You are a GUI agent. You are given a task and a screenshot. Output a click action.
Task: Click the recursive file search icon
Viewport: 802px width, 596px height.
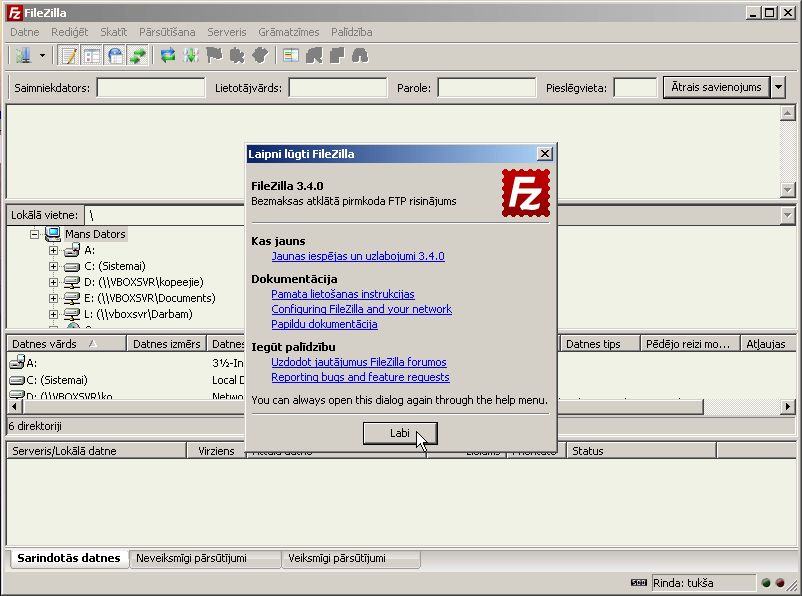pyautogui.click(x=360, y=55)
